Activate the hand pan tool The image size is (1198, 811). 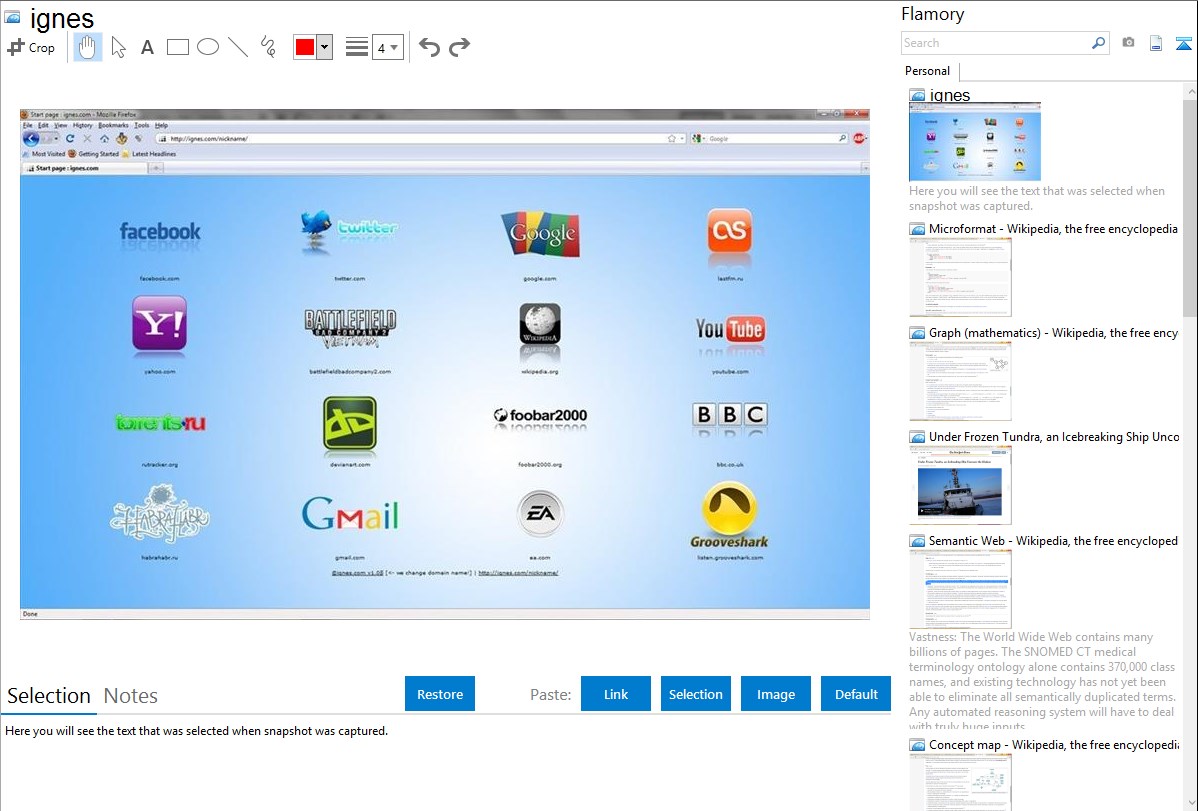coord(87,47)
